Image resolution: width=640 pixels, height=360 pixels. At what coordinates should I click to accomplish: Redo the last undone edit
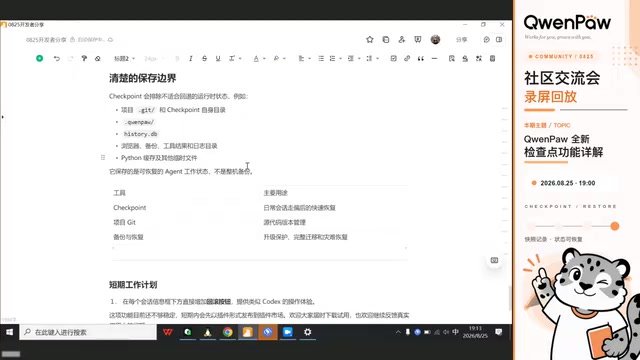point(70,59)
